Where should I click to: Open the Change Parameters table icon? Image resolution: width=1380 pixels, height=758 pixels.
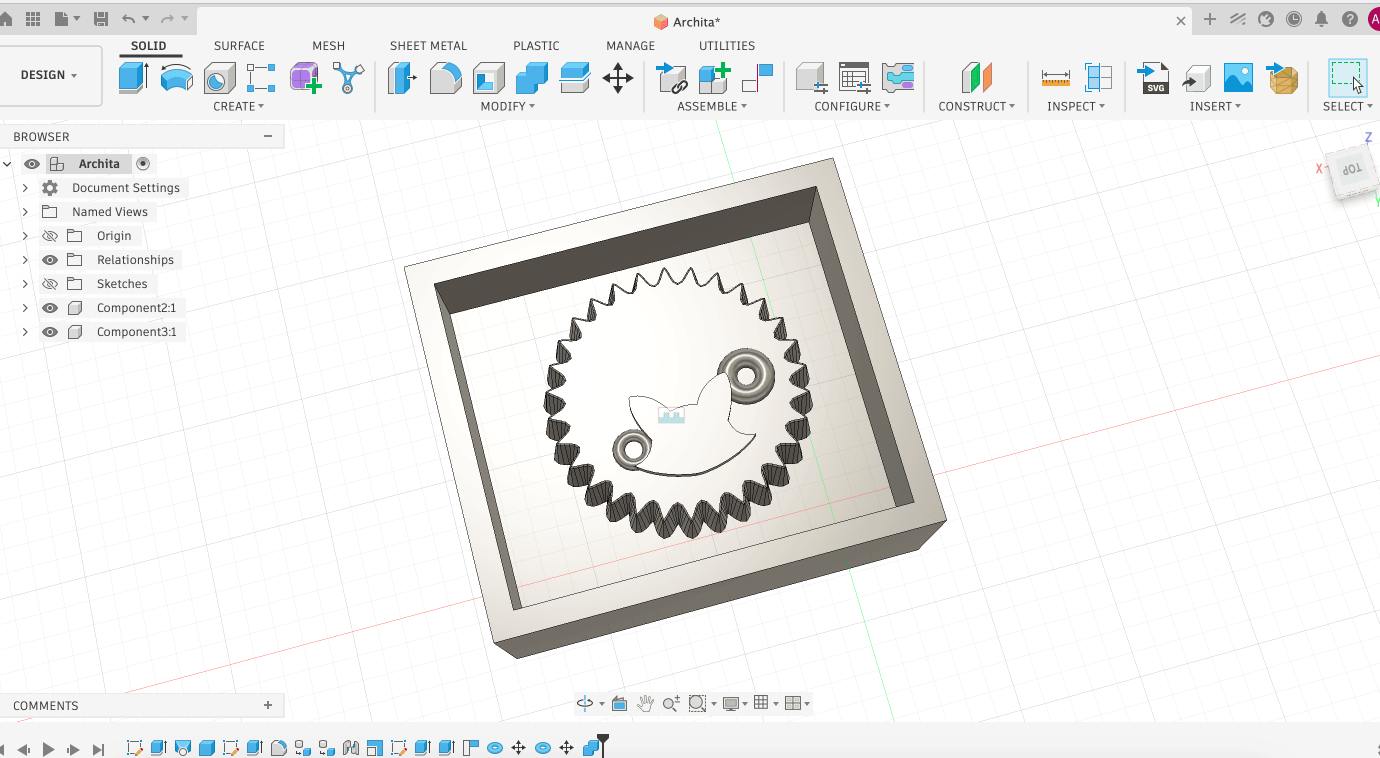[x=854, y=77]
